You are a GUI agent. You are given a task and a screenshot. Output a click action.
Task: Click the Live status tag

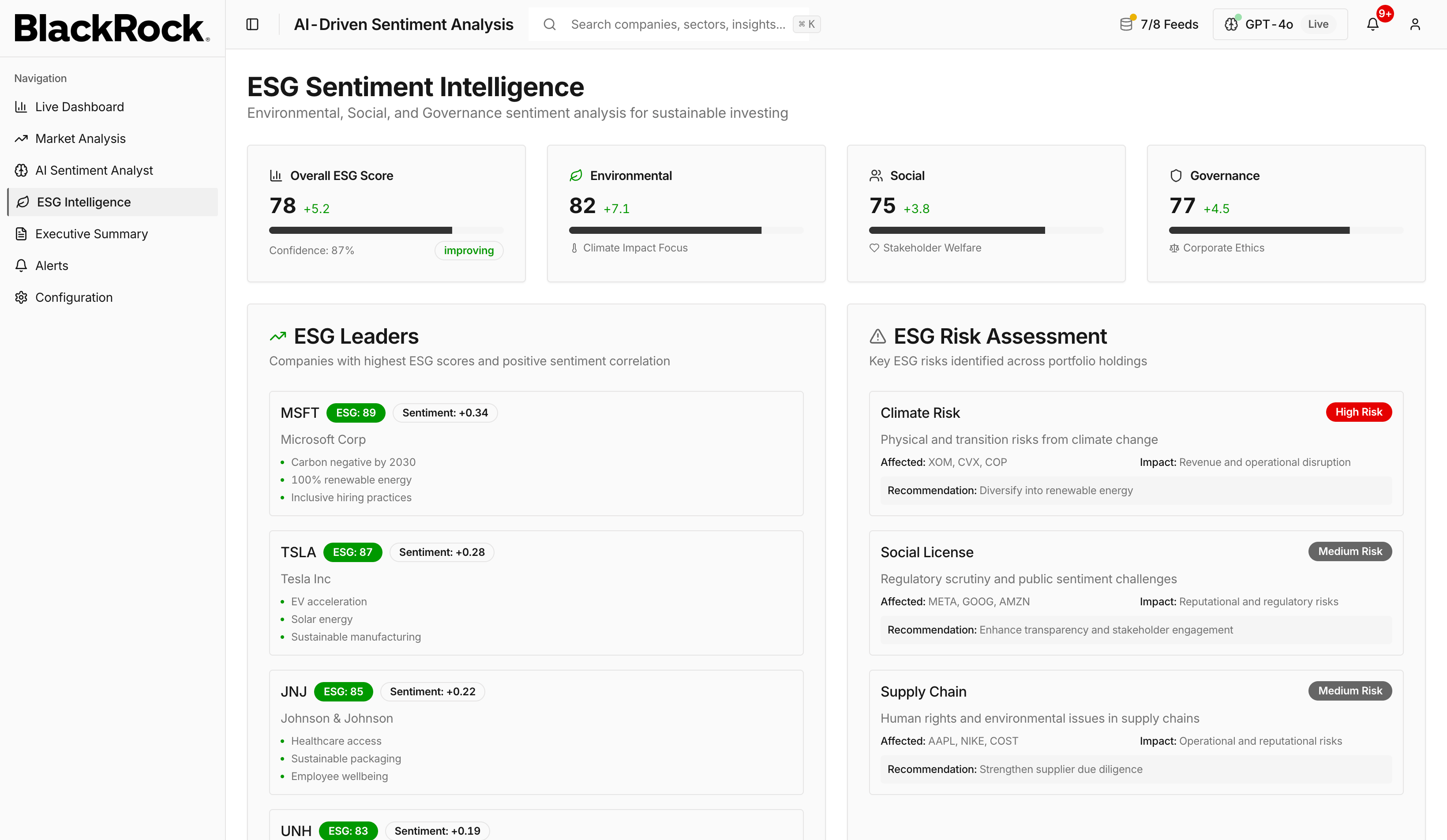point(1318,24)
